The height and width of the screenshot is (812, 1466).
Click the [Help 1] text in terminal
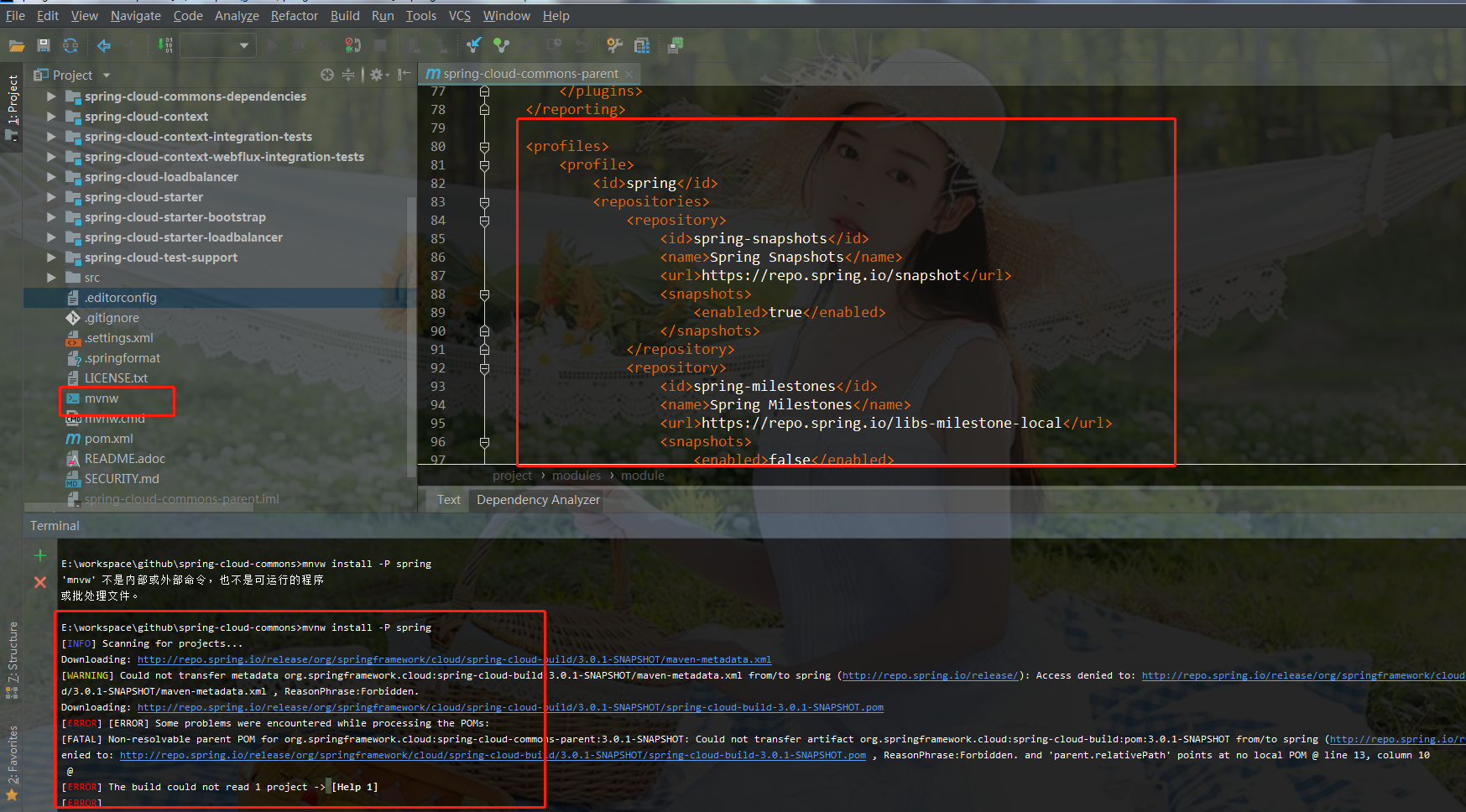pos(354,787)
